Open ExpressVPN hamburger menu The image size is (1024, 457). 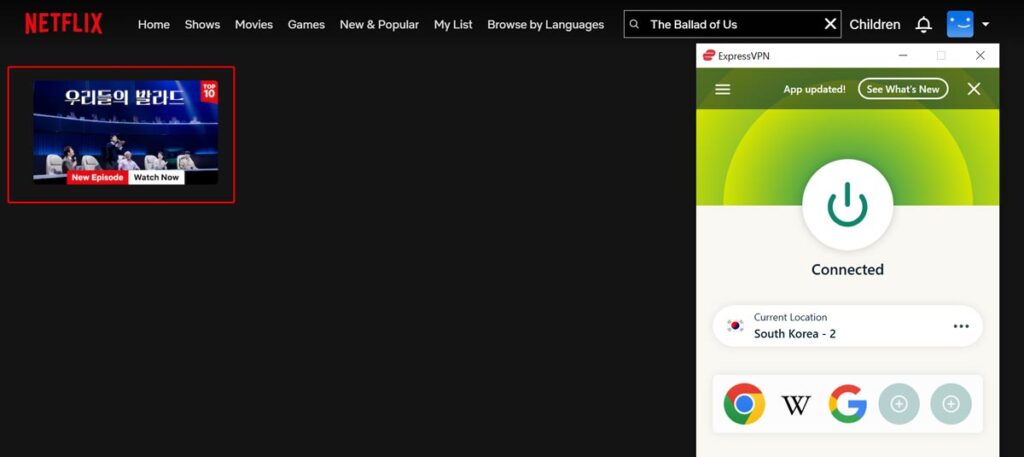723,89
